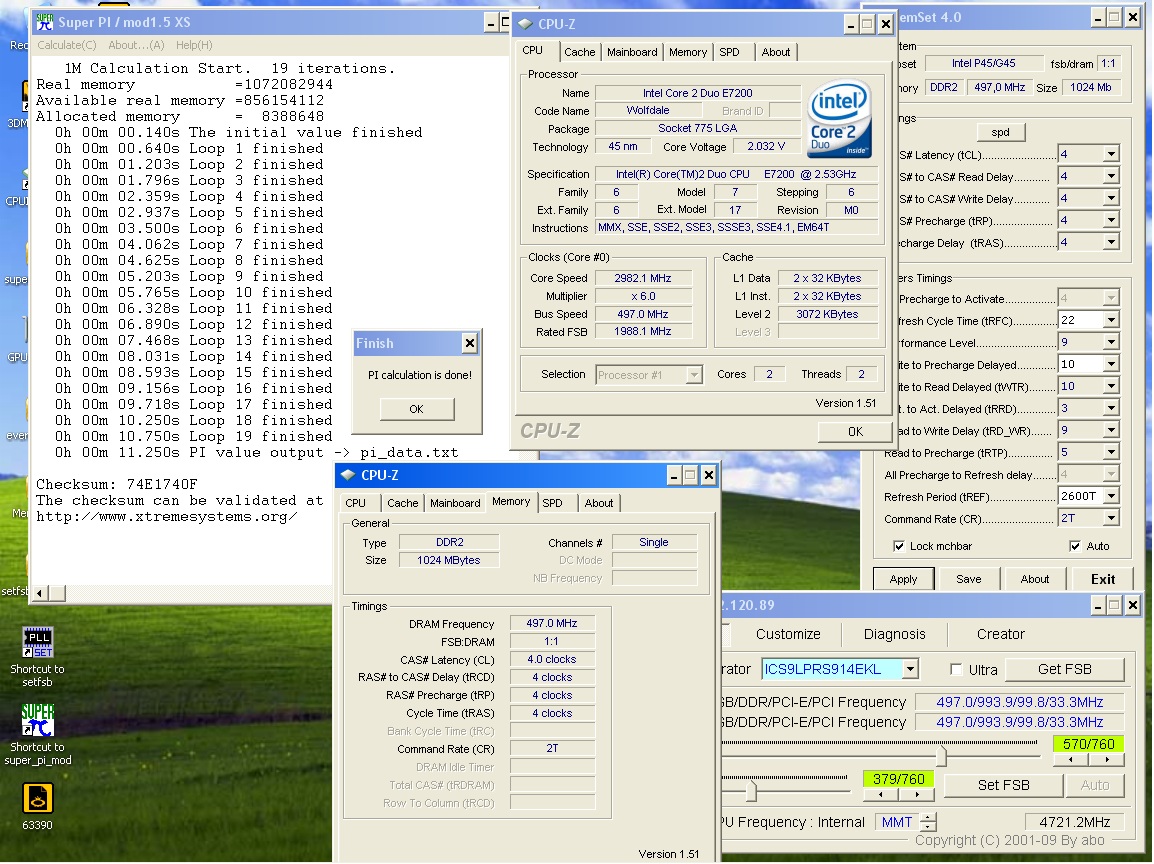Open Read to Precharge (tRTP) dropdown
This screenshot has width=1154, height=864.
pyautogui.click(x=1111, y=452)
